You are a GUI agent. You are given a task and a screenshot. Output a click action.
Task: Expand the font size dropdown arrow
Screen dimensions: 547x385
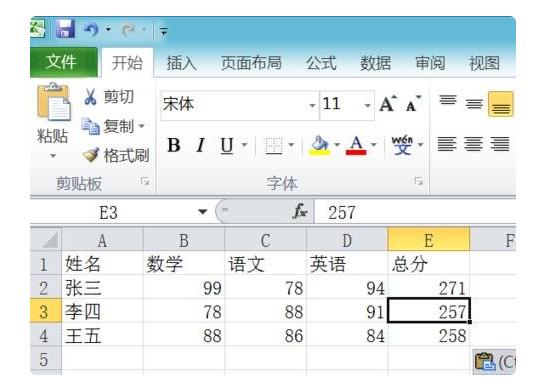(367, 105)
